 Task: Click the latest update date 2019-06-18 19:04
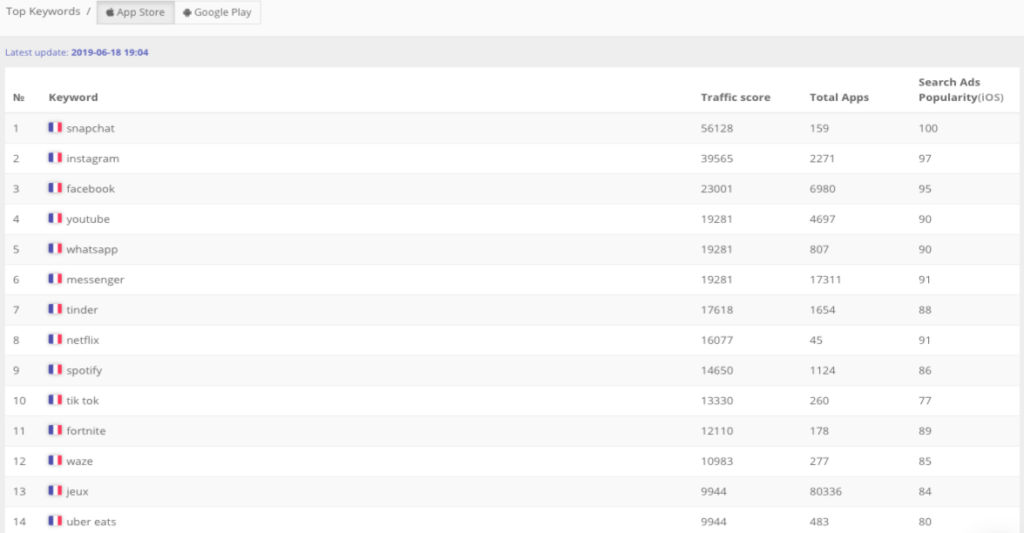click(x=110, y=52)
